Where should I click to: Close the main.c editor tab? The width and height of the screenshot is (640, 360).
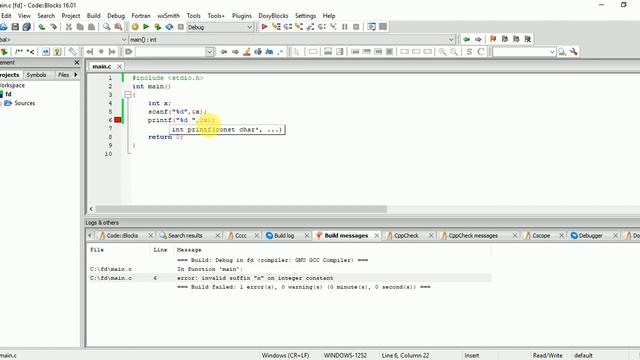[x=119, y=66]
